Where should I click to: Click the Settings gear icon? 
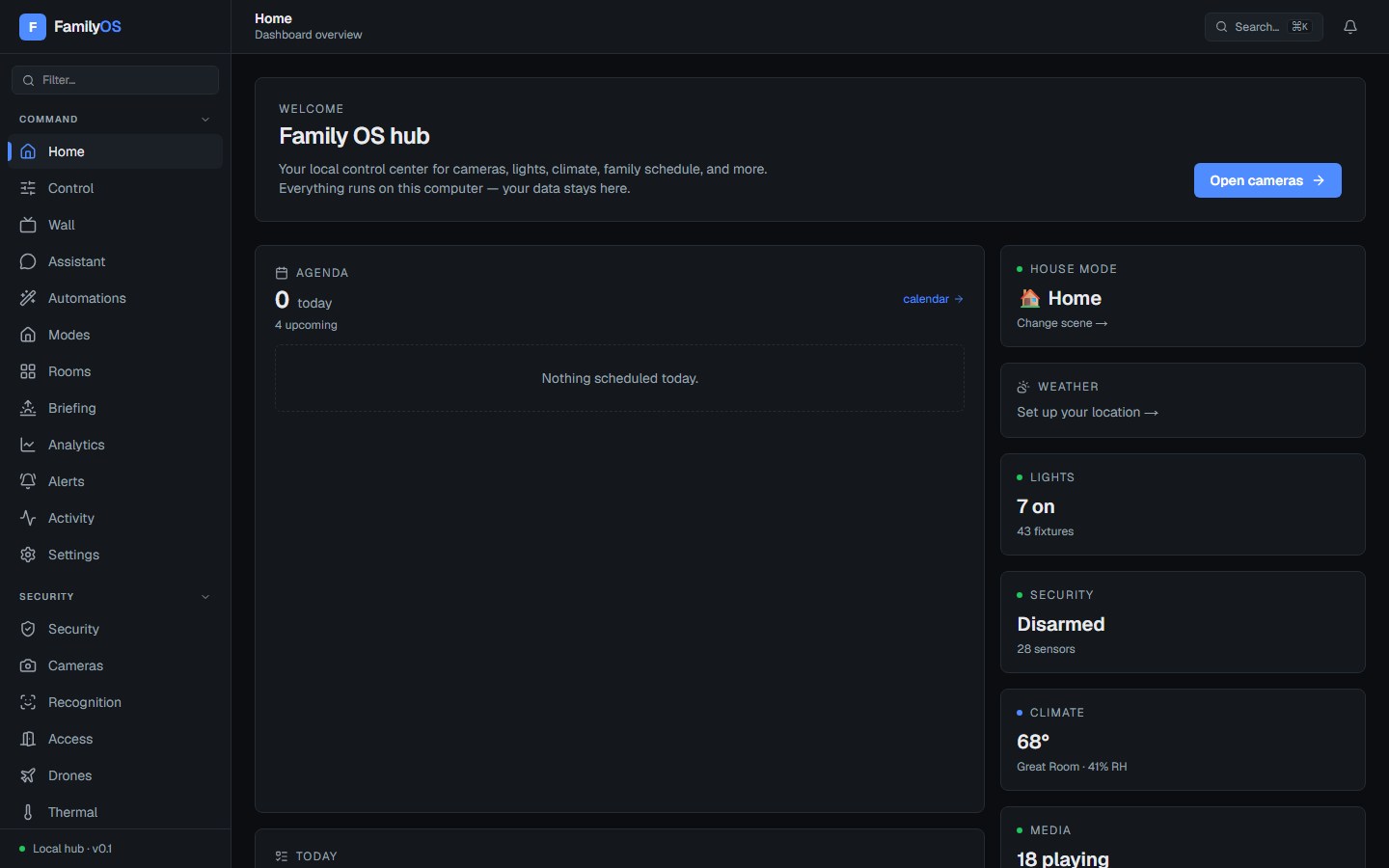(x=28, y=555)
